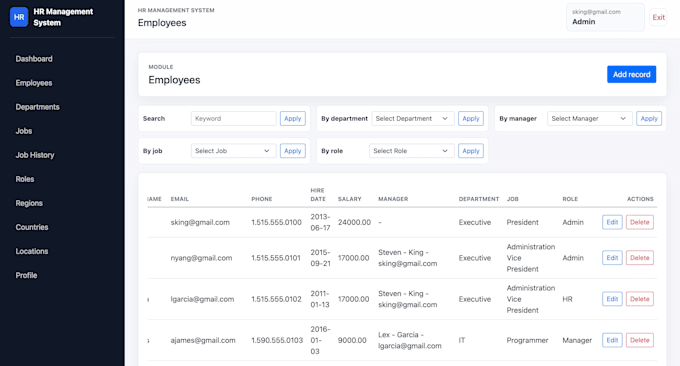Click the ajames@gmail.com email cell

pos(203,340)
